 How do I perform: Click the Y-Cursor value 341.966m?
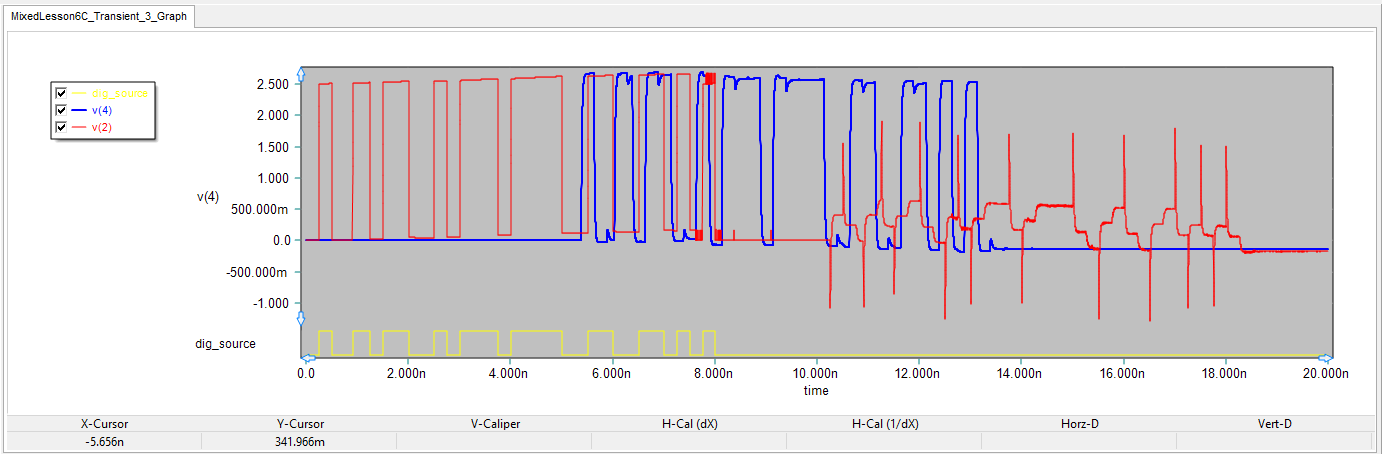299,441
